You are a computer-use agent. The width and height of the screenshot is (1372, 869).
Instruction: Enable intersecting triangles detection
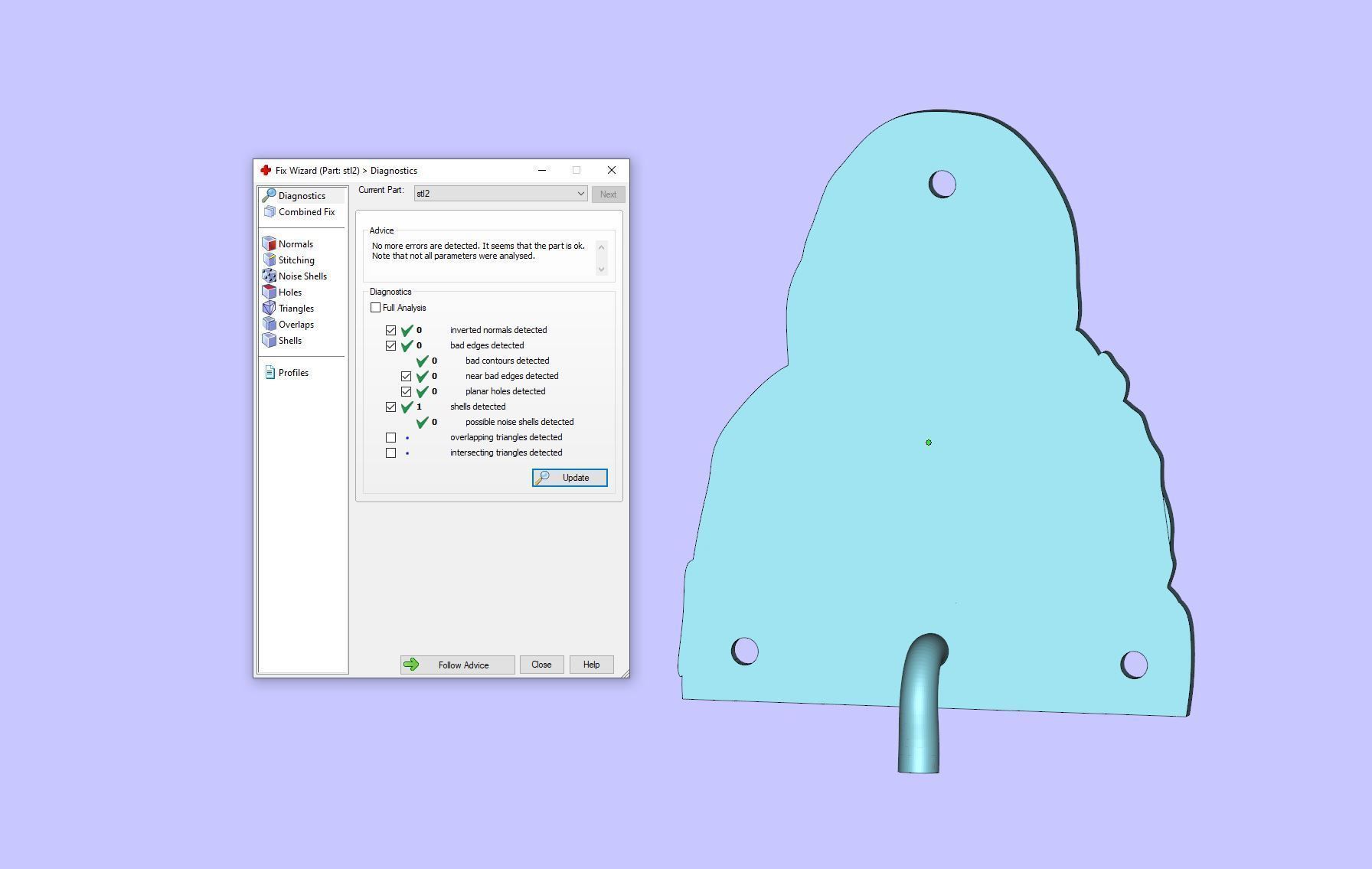click(391, 452)
